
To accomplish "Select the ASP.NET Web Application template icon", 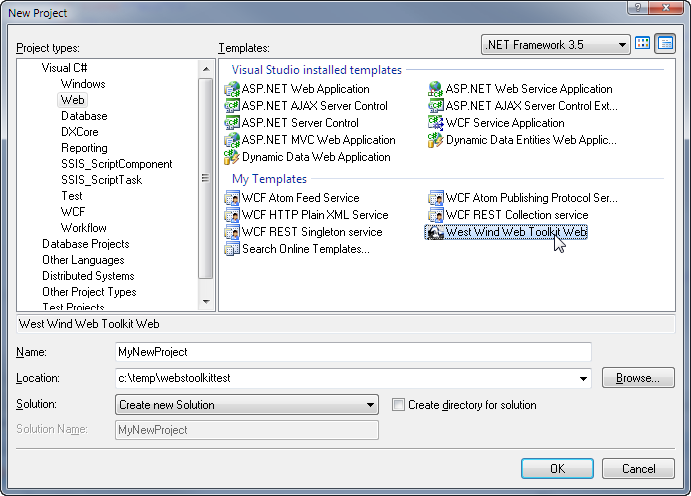I will tap(232, 89).
